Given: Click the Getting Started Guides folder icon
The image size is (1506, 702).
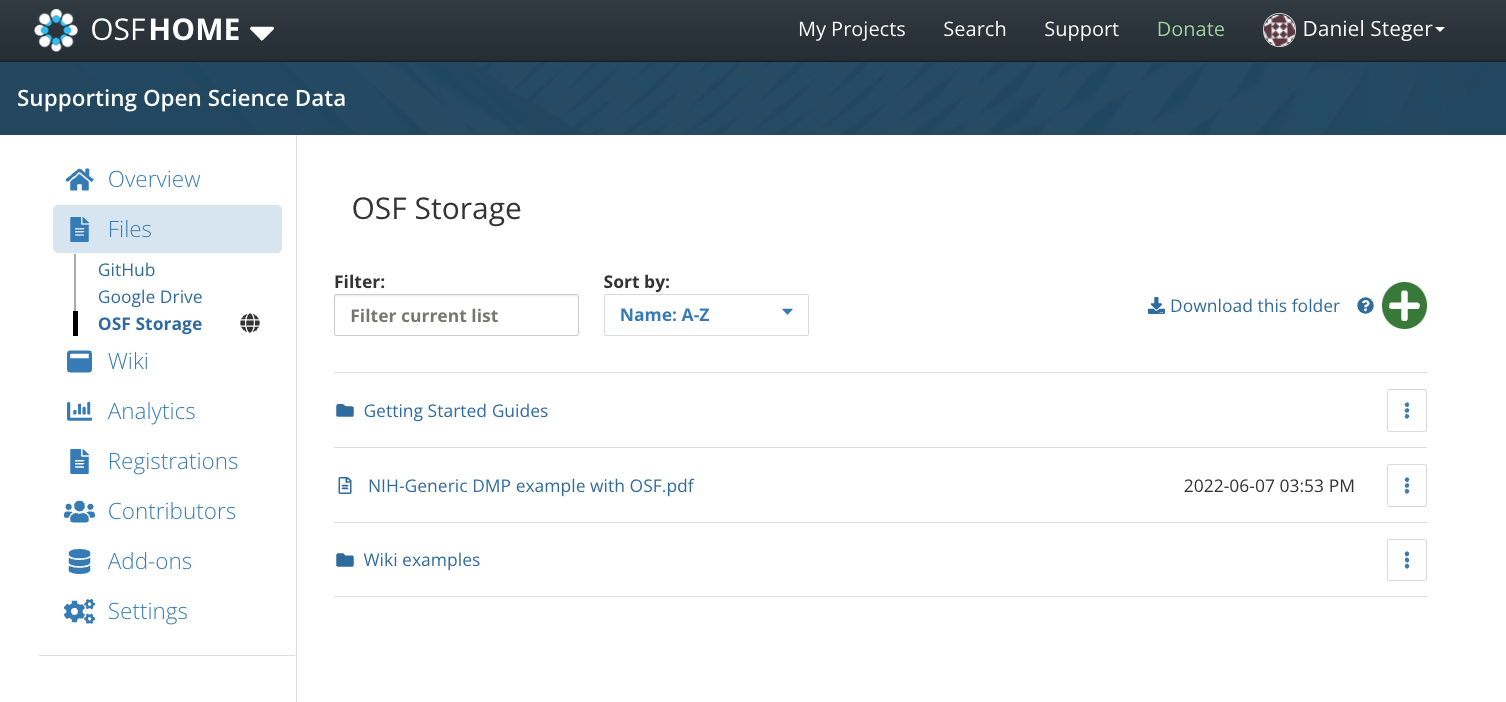Looking at the screenshot, I should (x=345, y=411).
